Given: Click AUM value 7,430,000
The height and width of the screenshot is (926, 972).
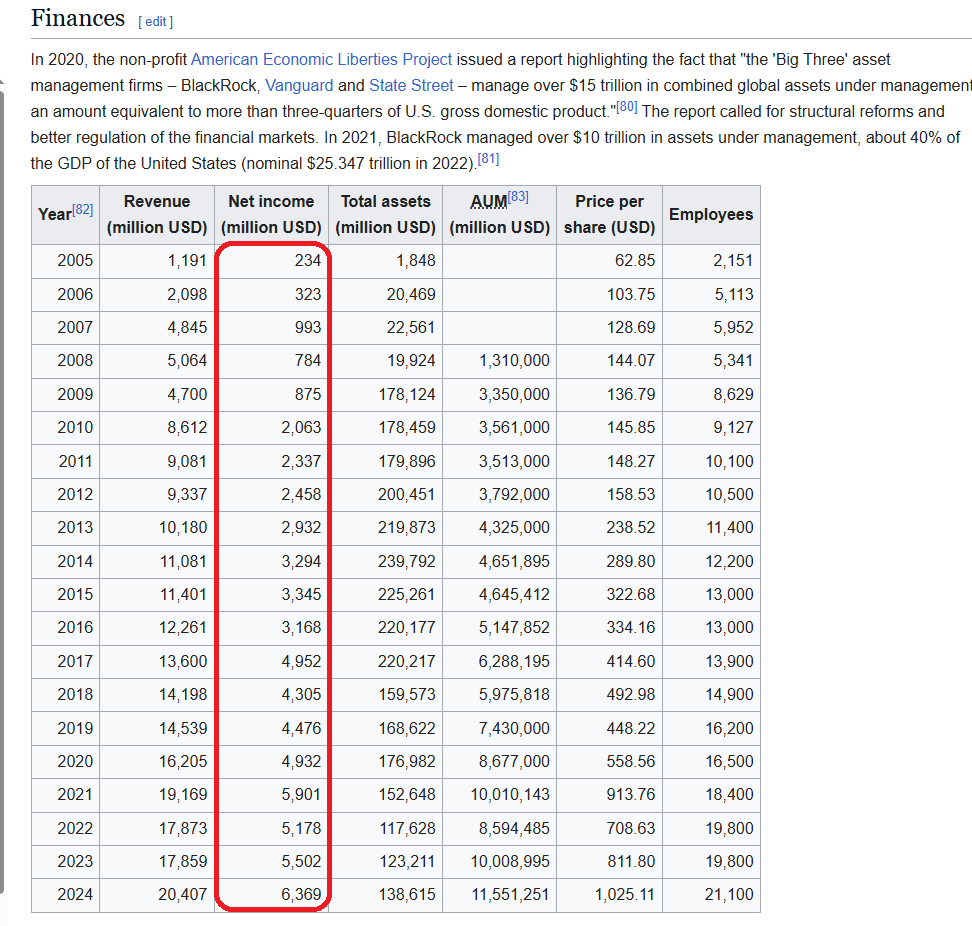Looking at the screenshot, I should [515, 728].
